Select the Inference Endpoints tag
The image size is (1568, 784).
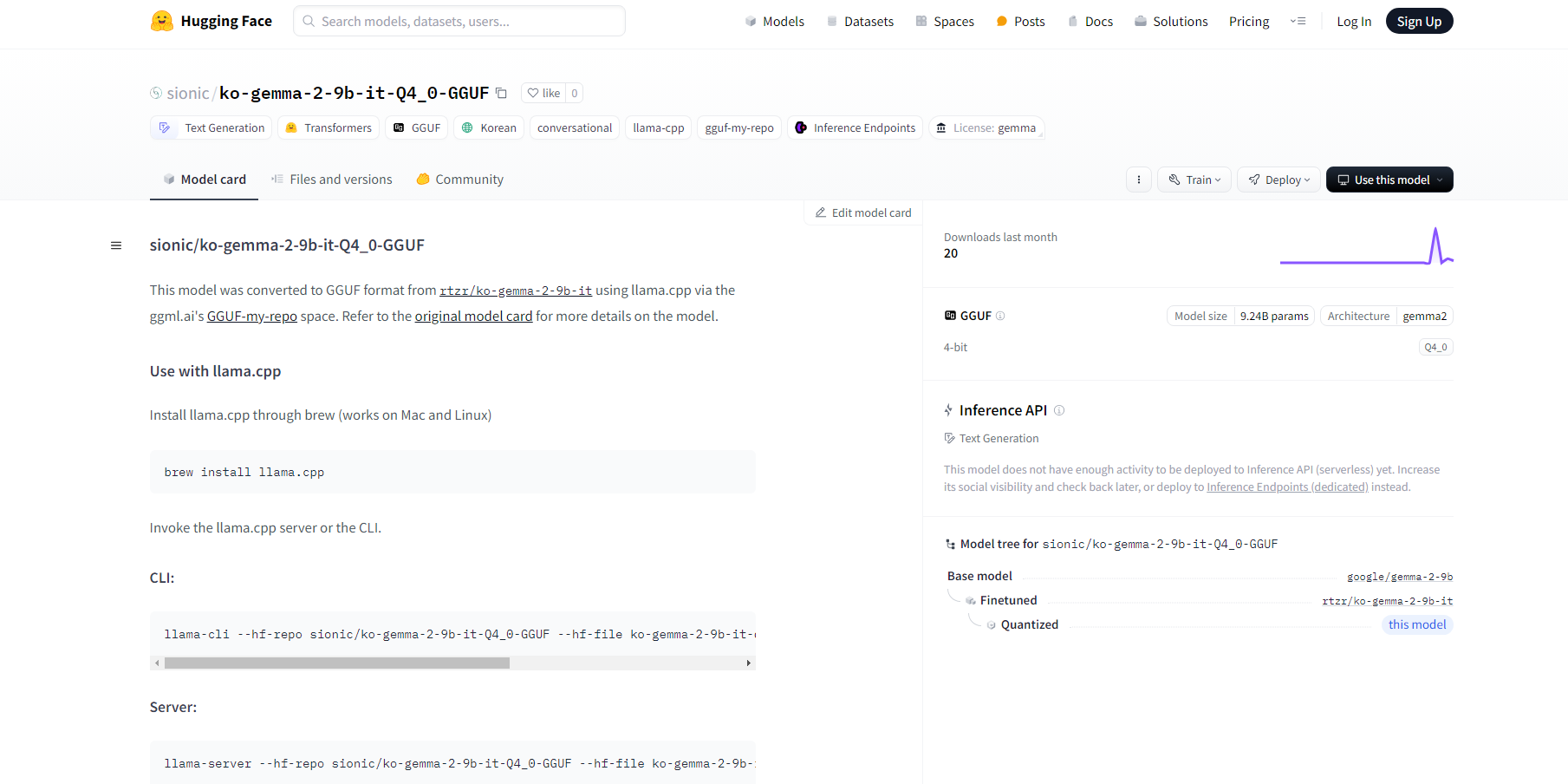coord(855,127)
